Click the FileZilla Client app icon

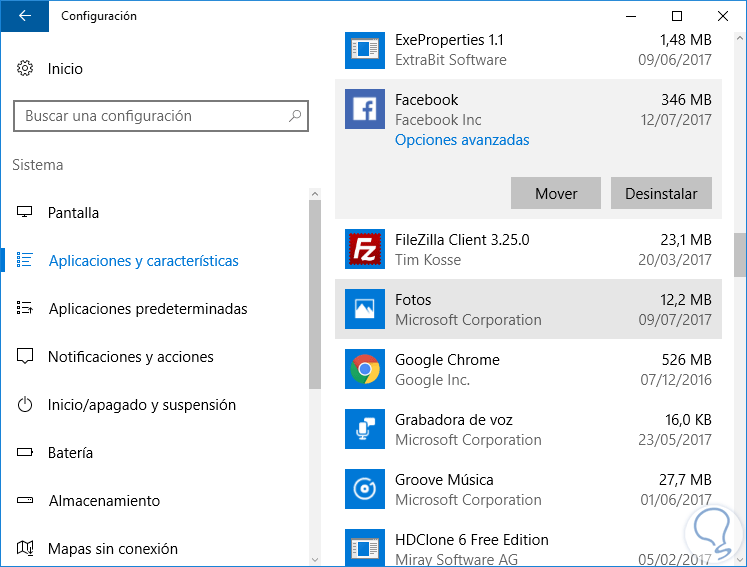pyautogui.click(x=364, y=249)
